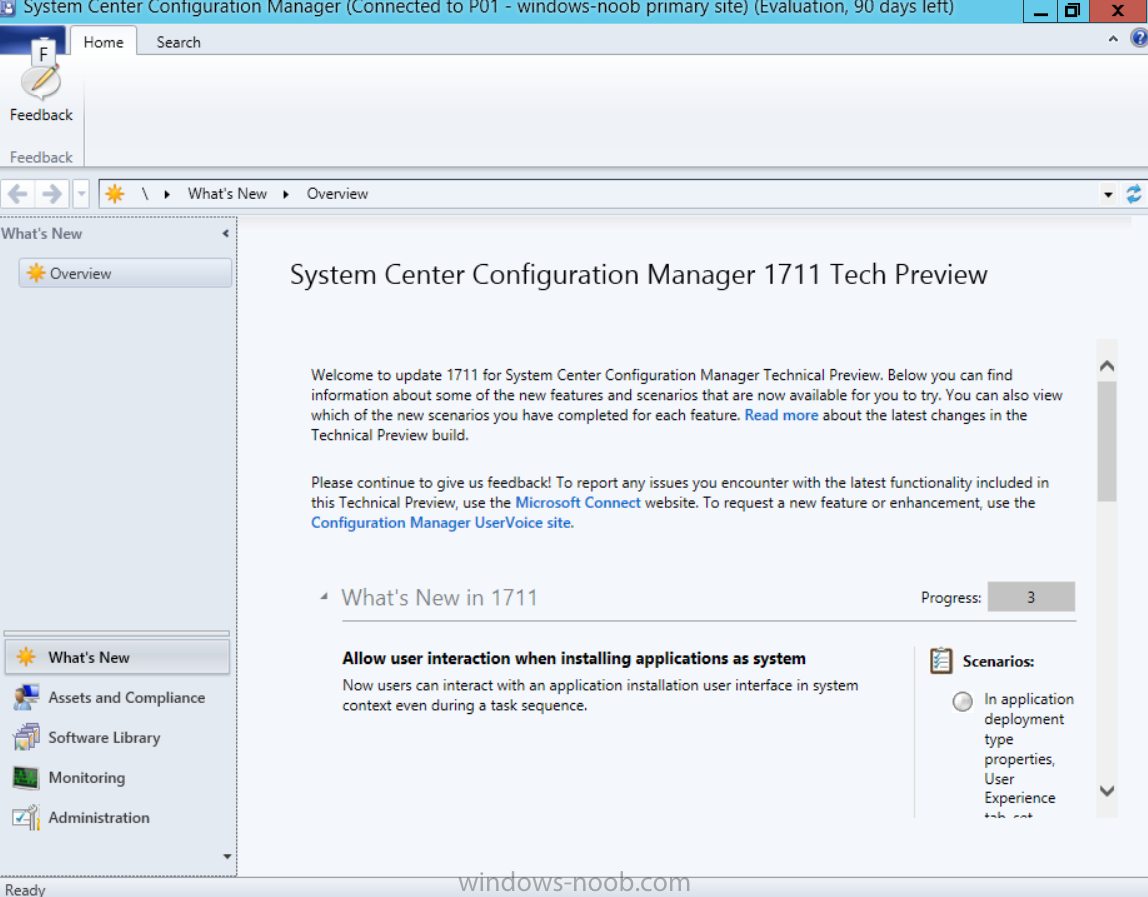The height and width of the screenshot is (897, 1148).
Task: Click the 'Ready' status bar text
Action: 25,889
